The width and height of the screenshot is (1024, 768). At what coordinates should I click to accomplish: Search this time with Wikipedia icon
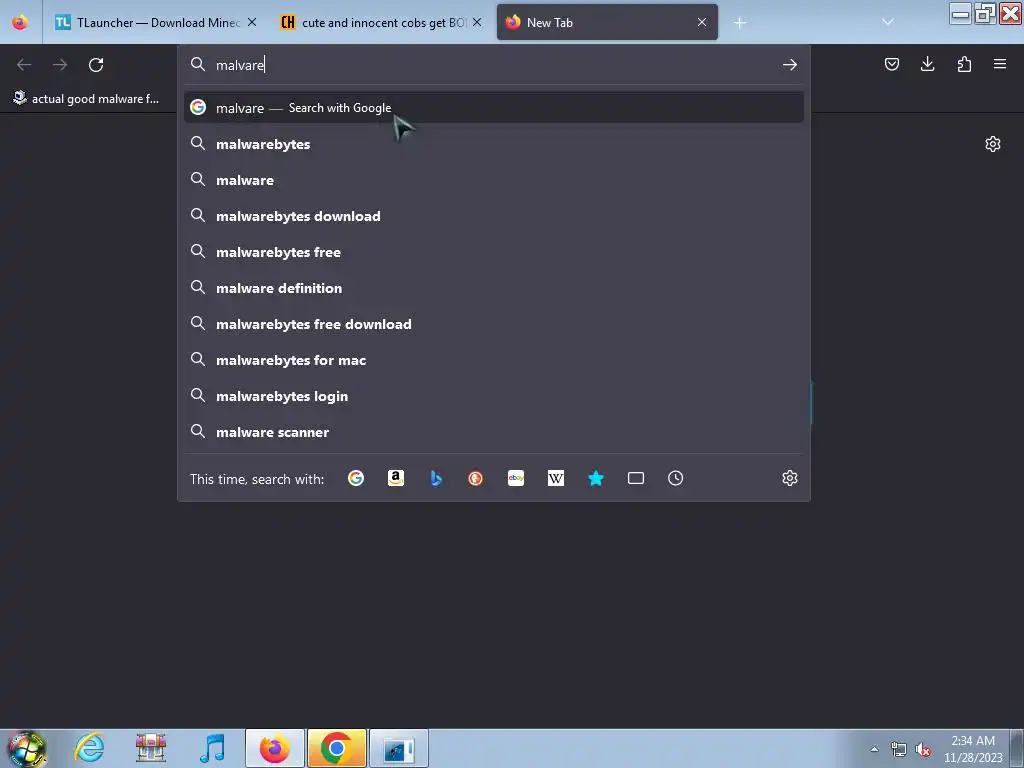[x=556, y=479]
